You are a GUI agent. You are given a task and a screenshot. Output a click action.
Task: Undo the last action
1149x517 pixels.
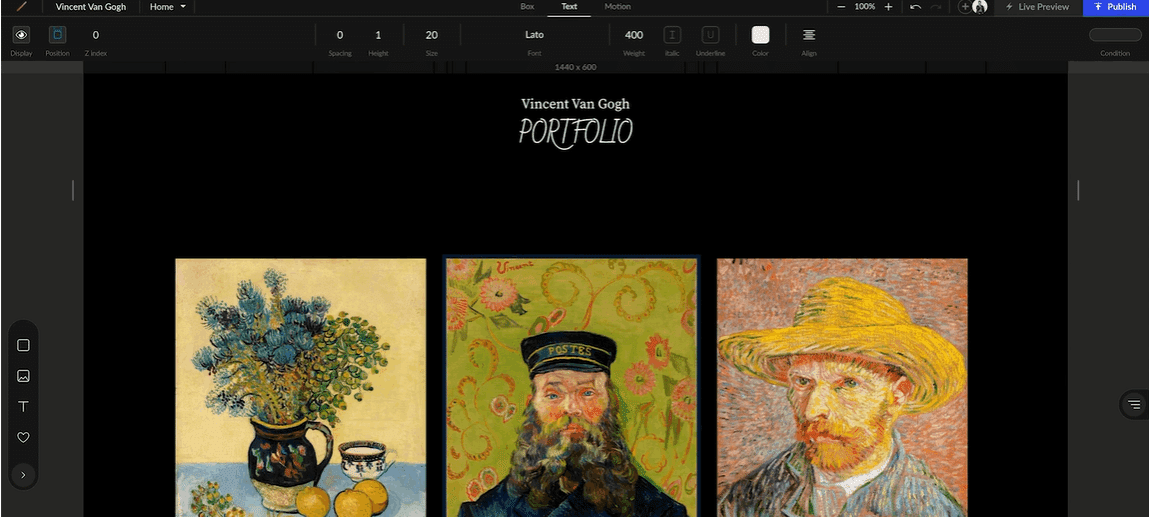pyautogui.click(x=915, y=7)
